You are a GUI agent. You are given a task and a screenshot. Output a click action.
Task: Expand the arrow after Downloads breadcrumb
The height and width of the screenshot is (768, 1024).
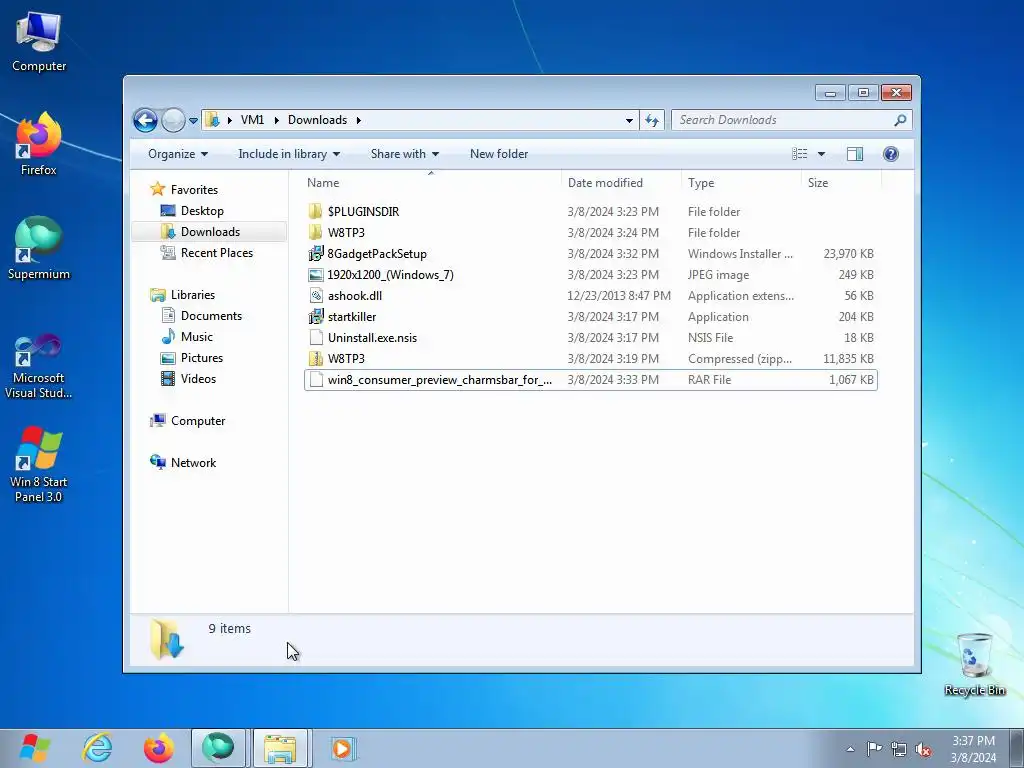[x=359, y=120]
